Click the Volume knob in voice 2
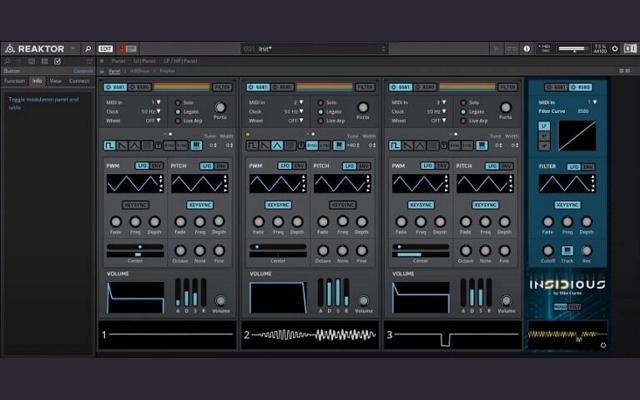The image size is (640, 400). click(x=363, y=300)
